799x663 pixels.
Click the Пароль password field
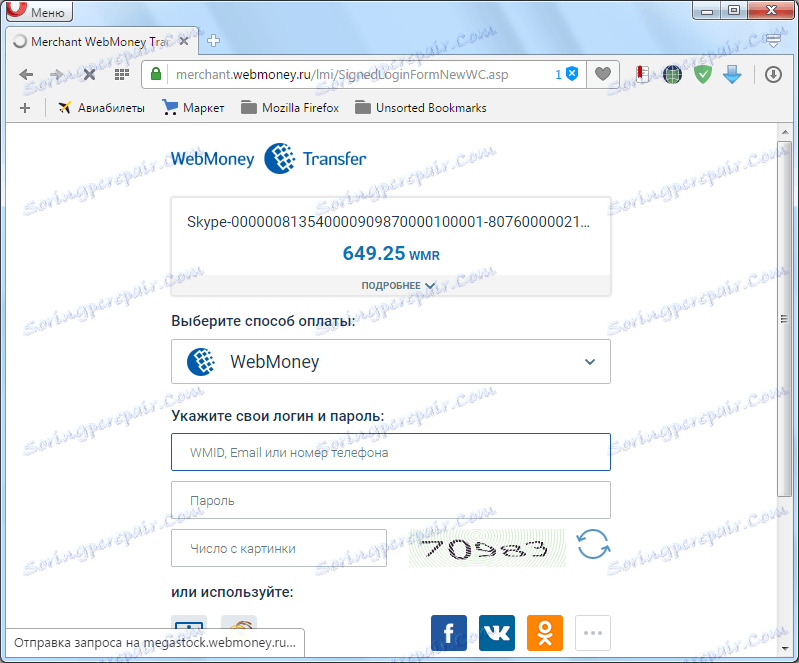click(391, 500)
